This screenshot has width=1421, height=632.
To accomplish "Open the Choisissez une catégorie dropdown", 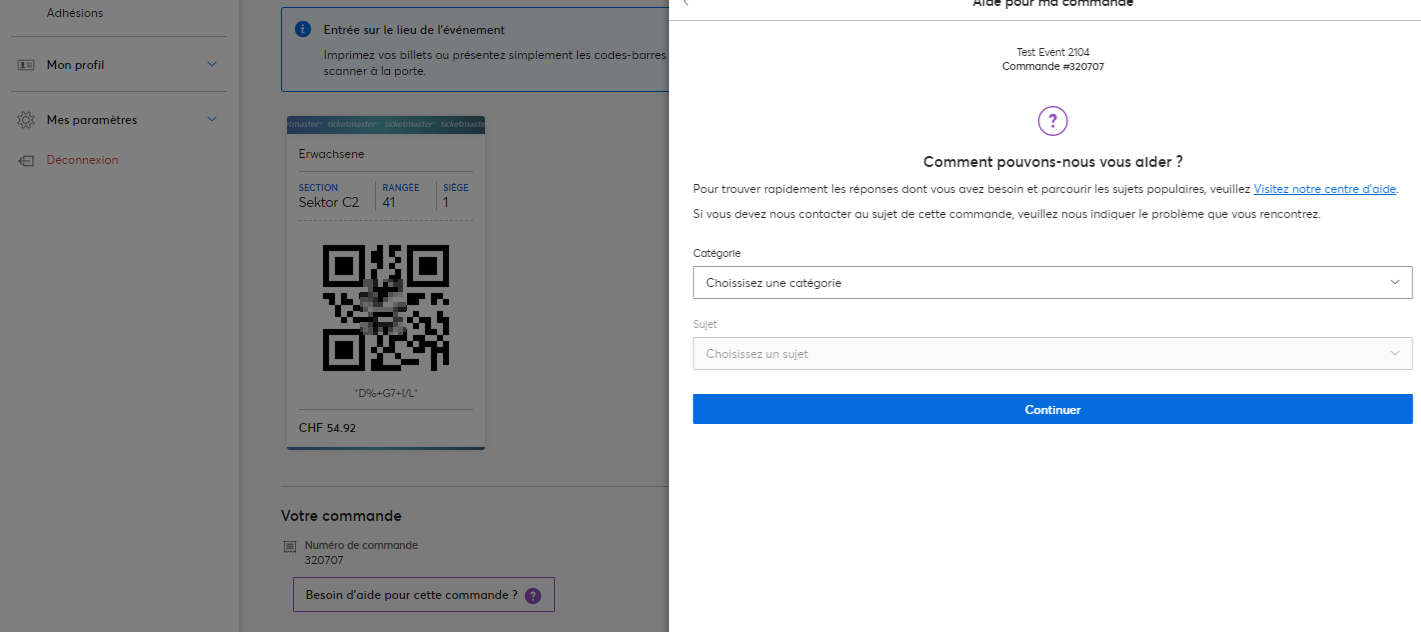I will 1052,283.
